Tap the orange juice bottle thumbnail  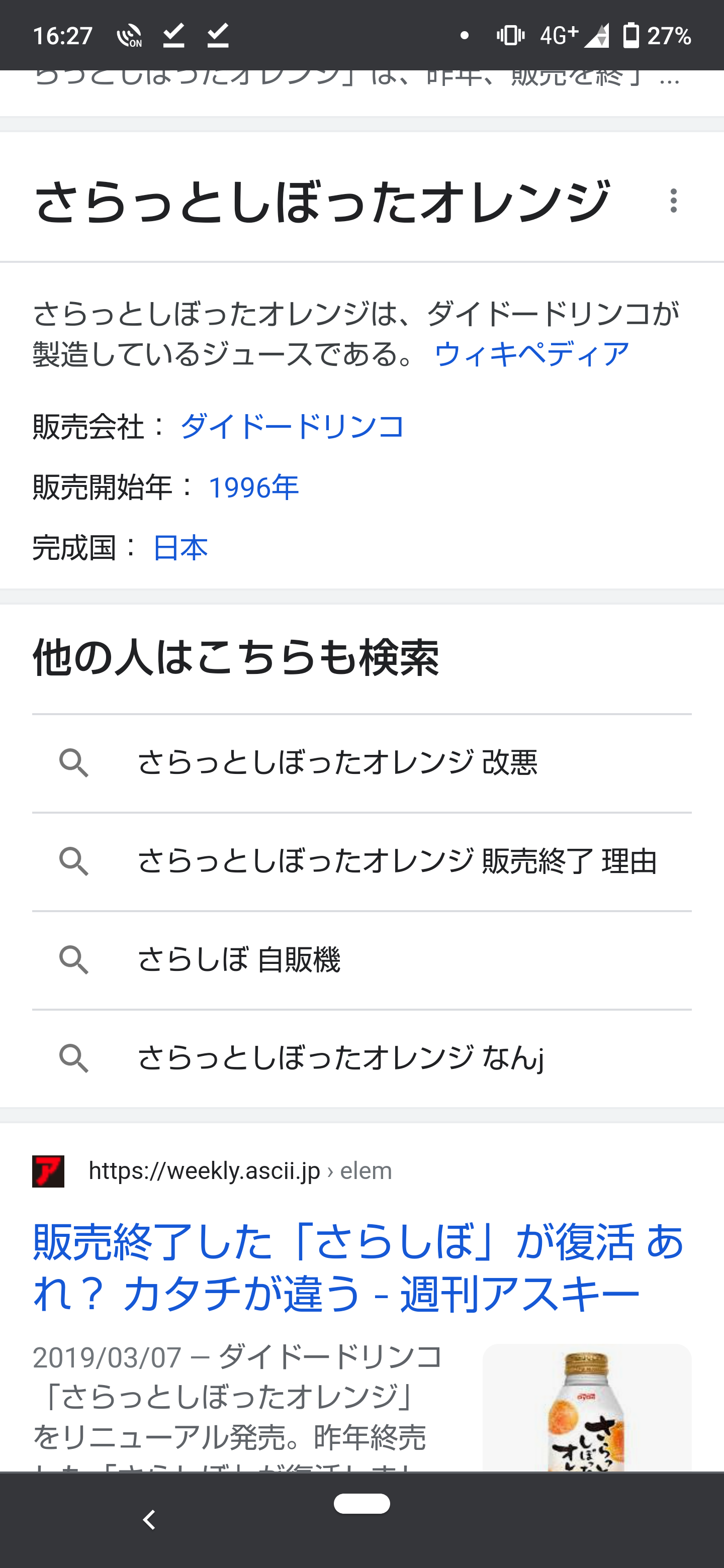[x=587, y=1407]
